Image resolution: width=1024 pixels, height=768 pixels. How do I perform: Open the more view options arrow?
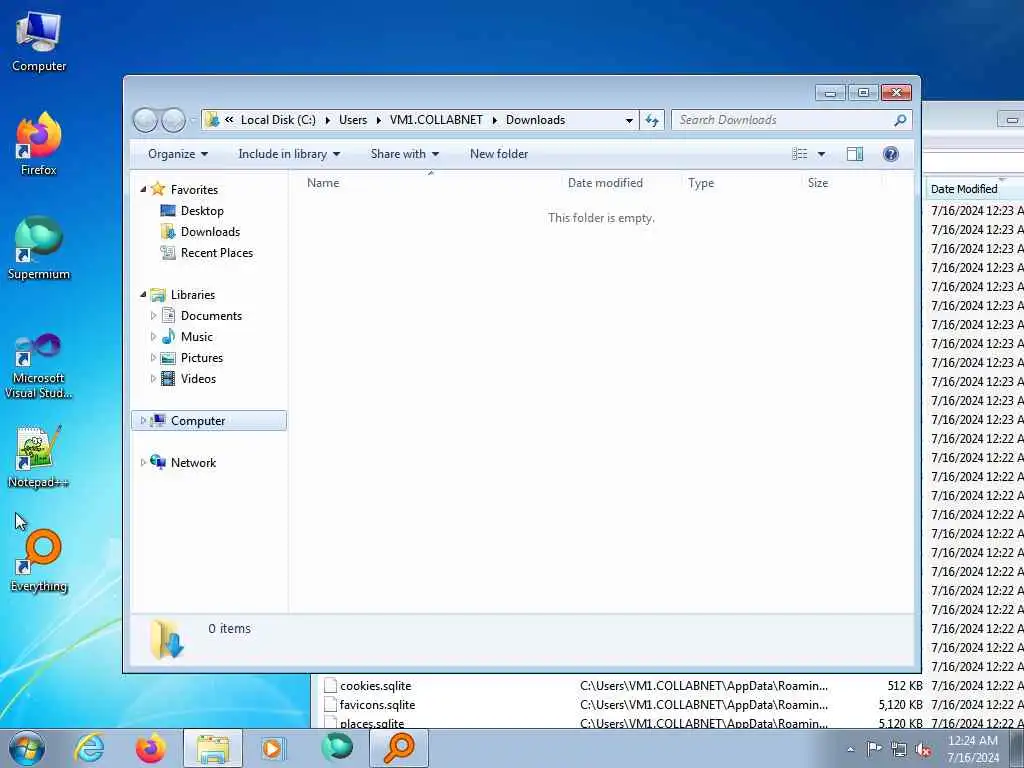click(x=822, y=154)
